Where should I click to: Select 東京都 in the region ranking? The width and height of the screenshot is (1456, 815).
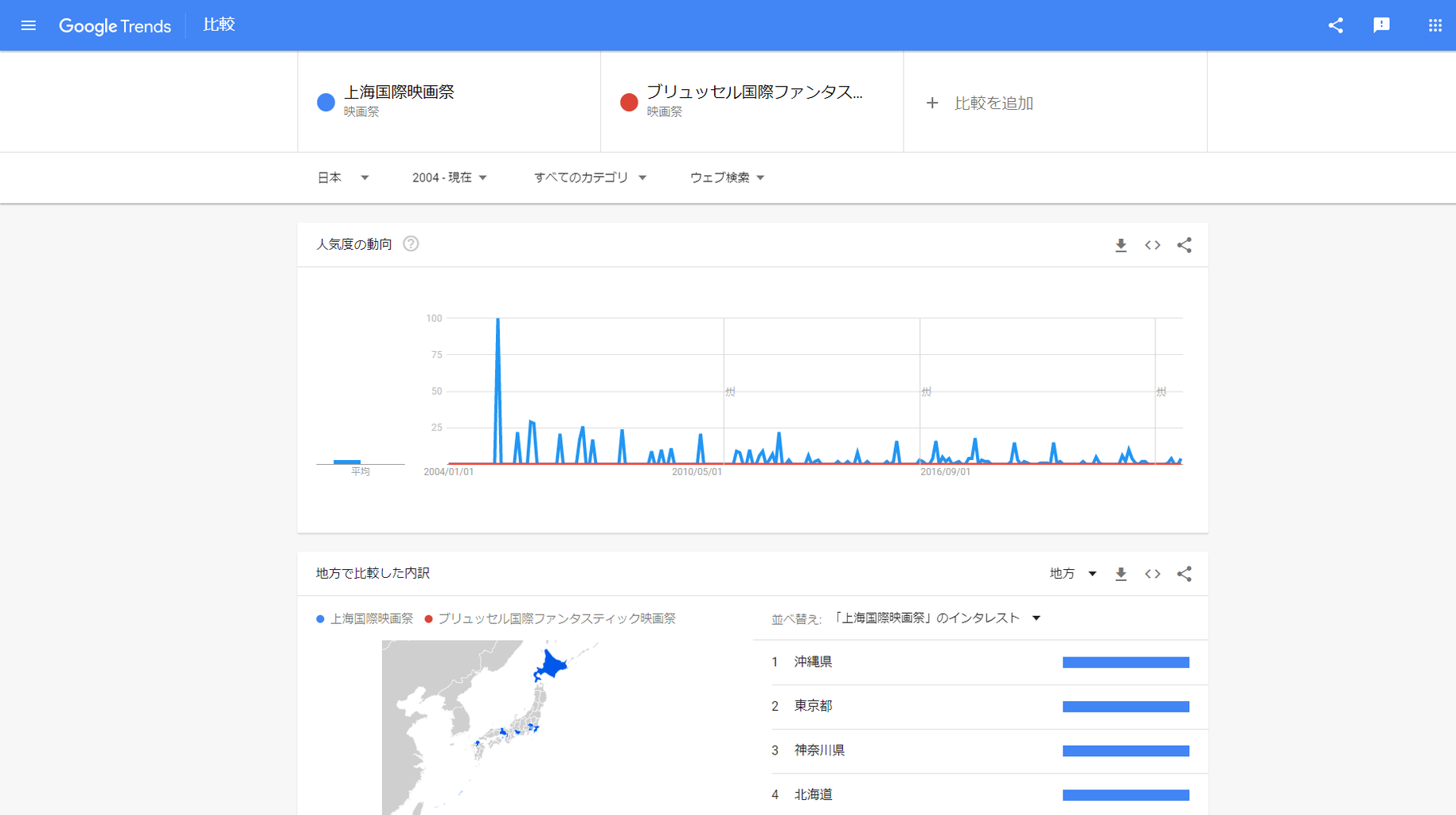pyautogui.click(x=813, y=706)
